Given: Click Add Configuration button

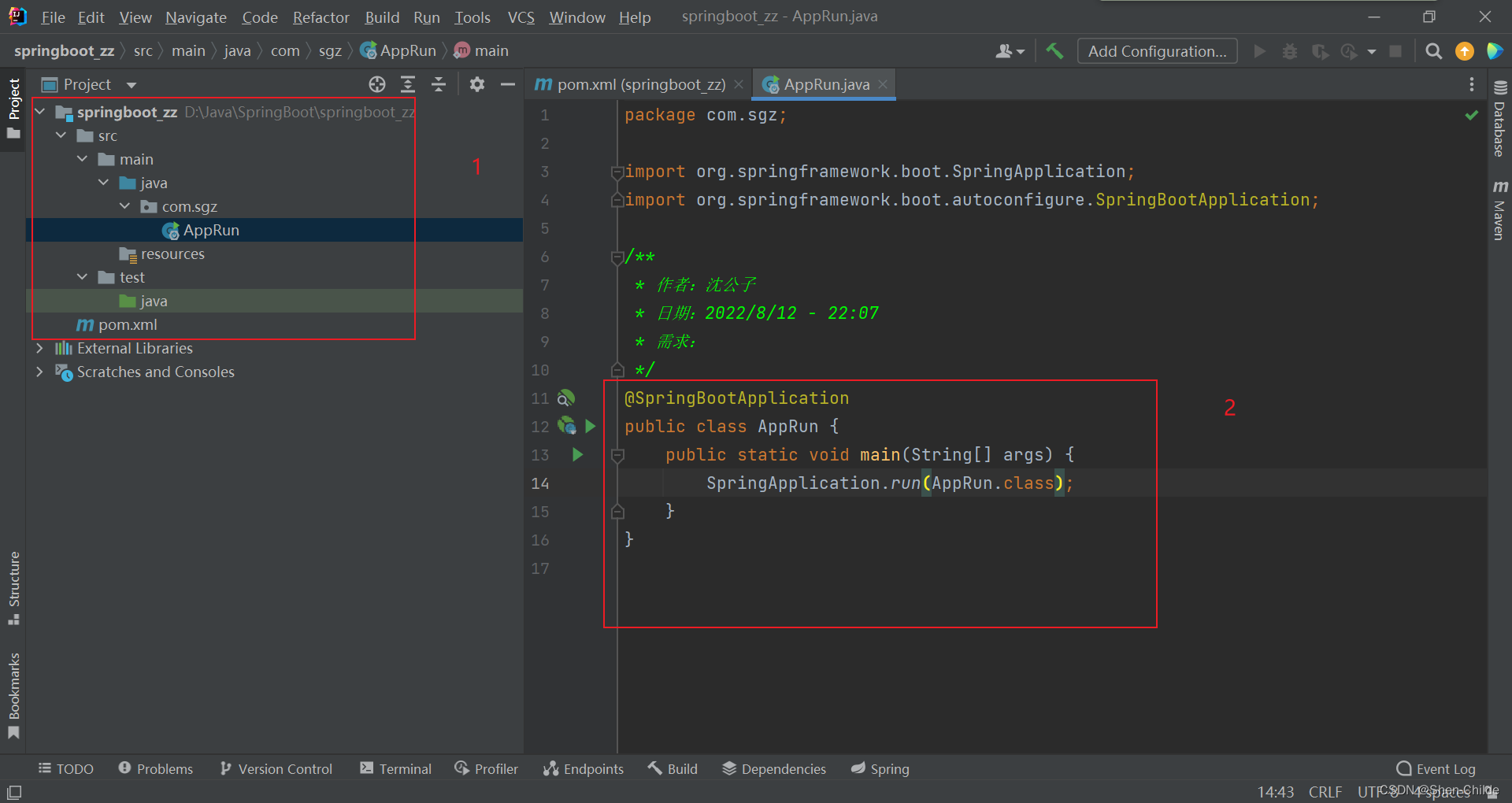Looking at the screenshot, I should point(1157,51).
